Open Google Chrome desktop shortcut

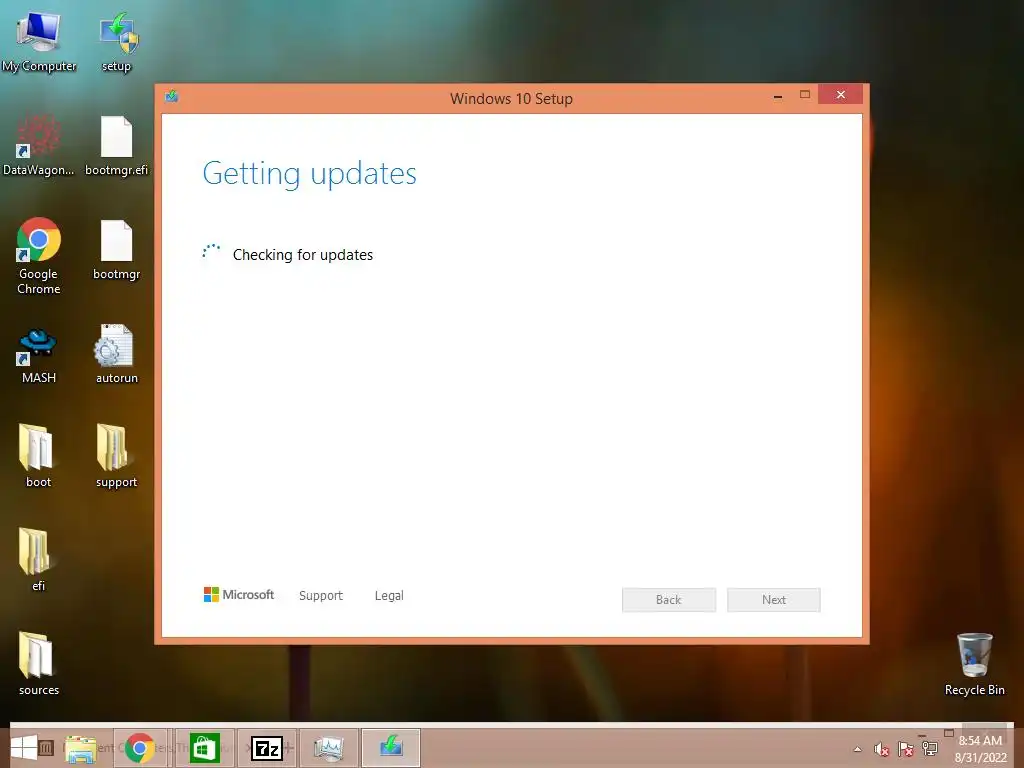click(x=39, y=256)
